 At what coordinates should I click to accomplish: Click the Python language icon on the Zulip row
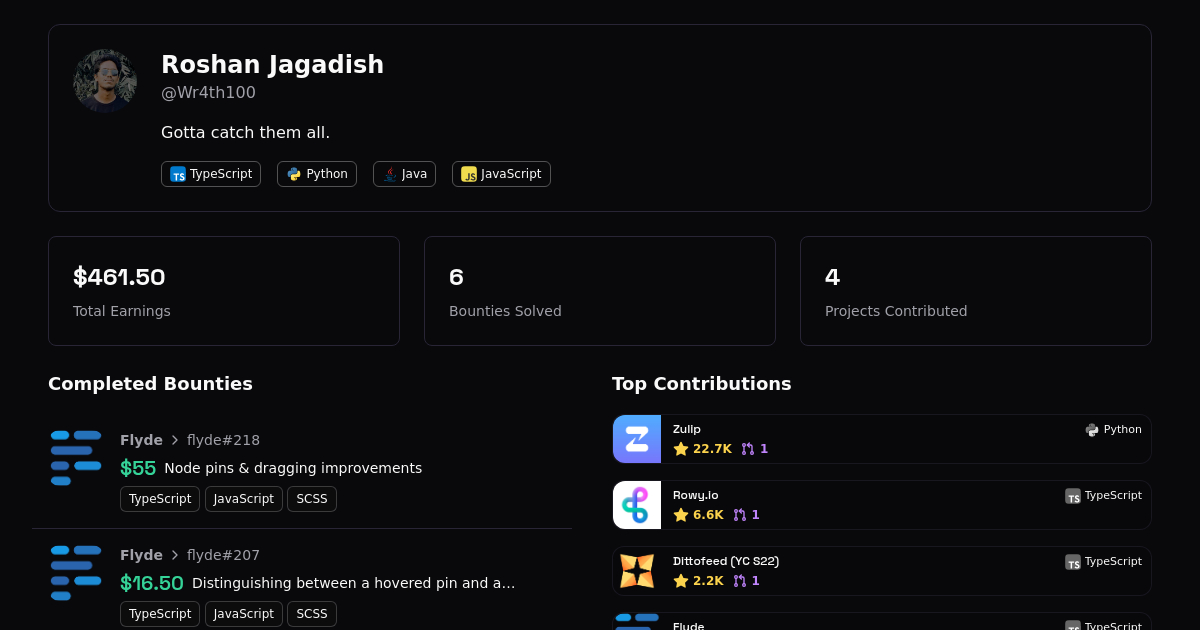click(1091, 429)
